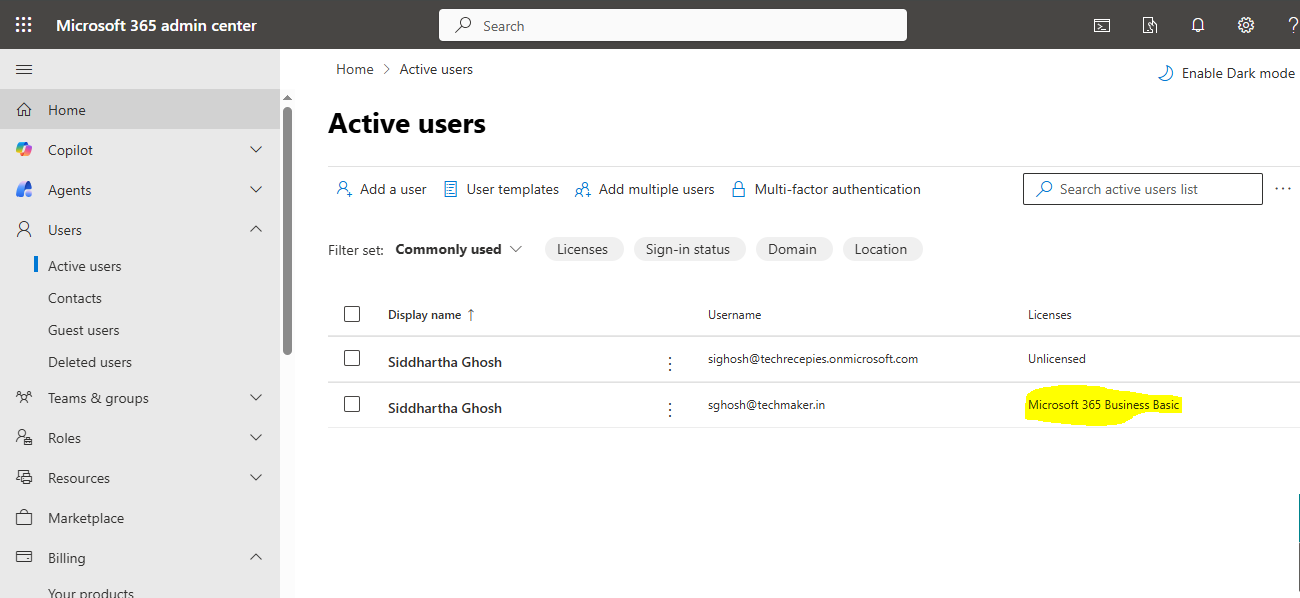Screen dimensions: 1300x598
Task: Open more actions ellipsis beside user search
Action: (x=1283, y=189)
